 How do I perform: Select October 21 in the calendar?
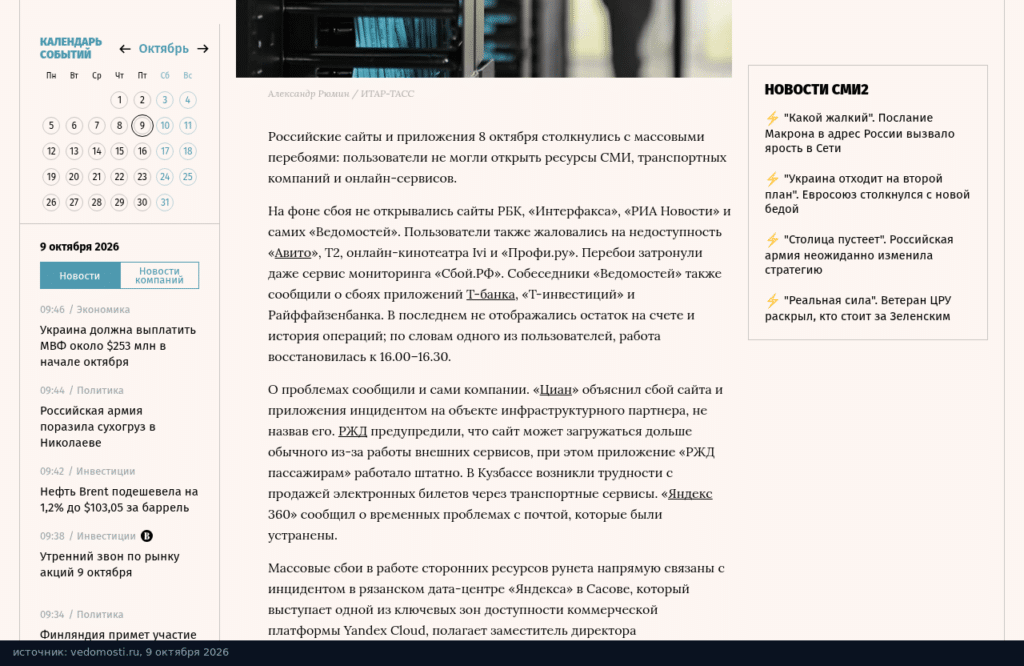click(97, 177)
